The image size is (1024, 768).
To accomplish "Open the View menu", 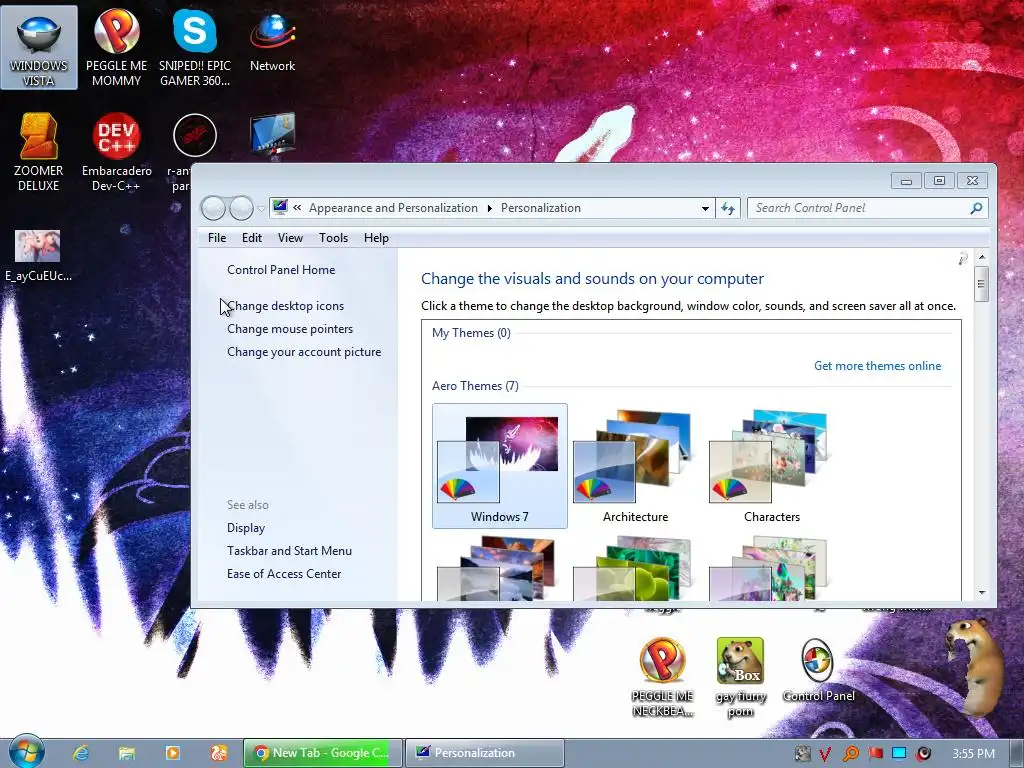I will pos(290,238).
